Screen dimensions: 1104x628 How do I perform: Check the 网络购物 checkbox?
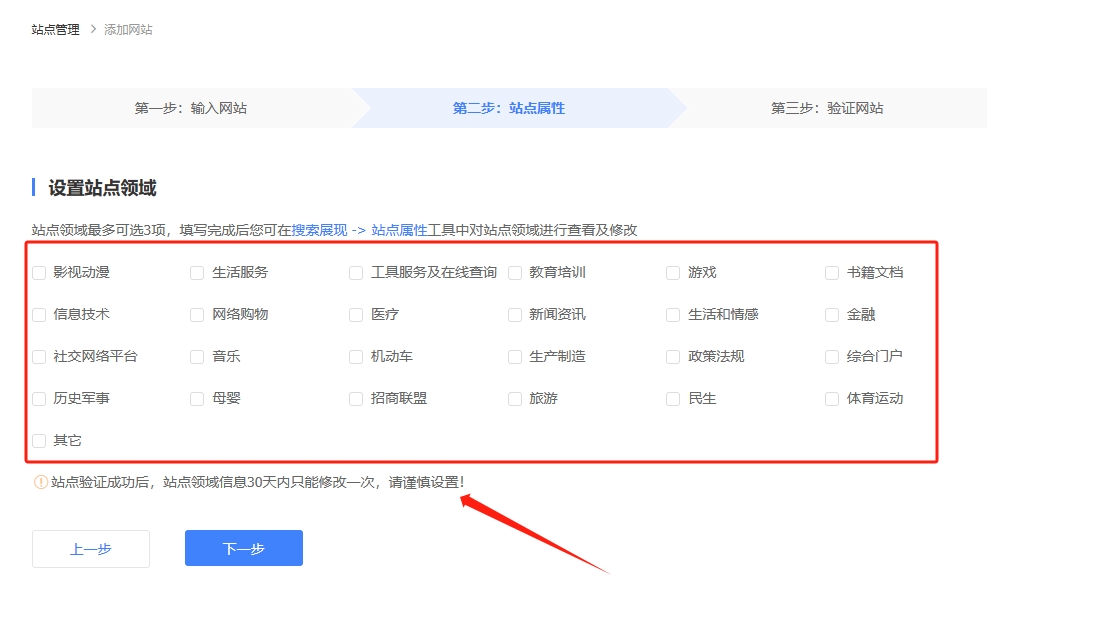click(197, 315)
